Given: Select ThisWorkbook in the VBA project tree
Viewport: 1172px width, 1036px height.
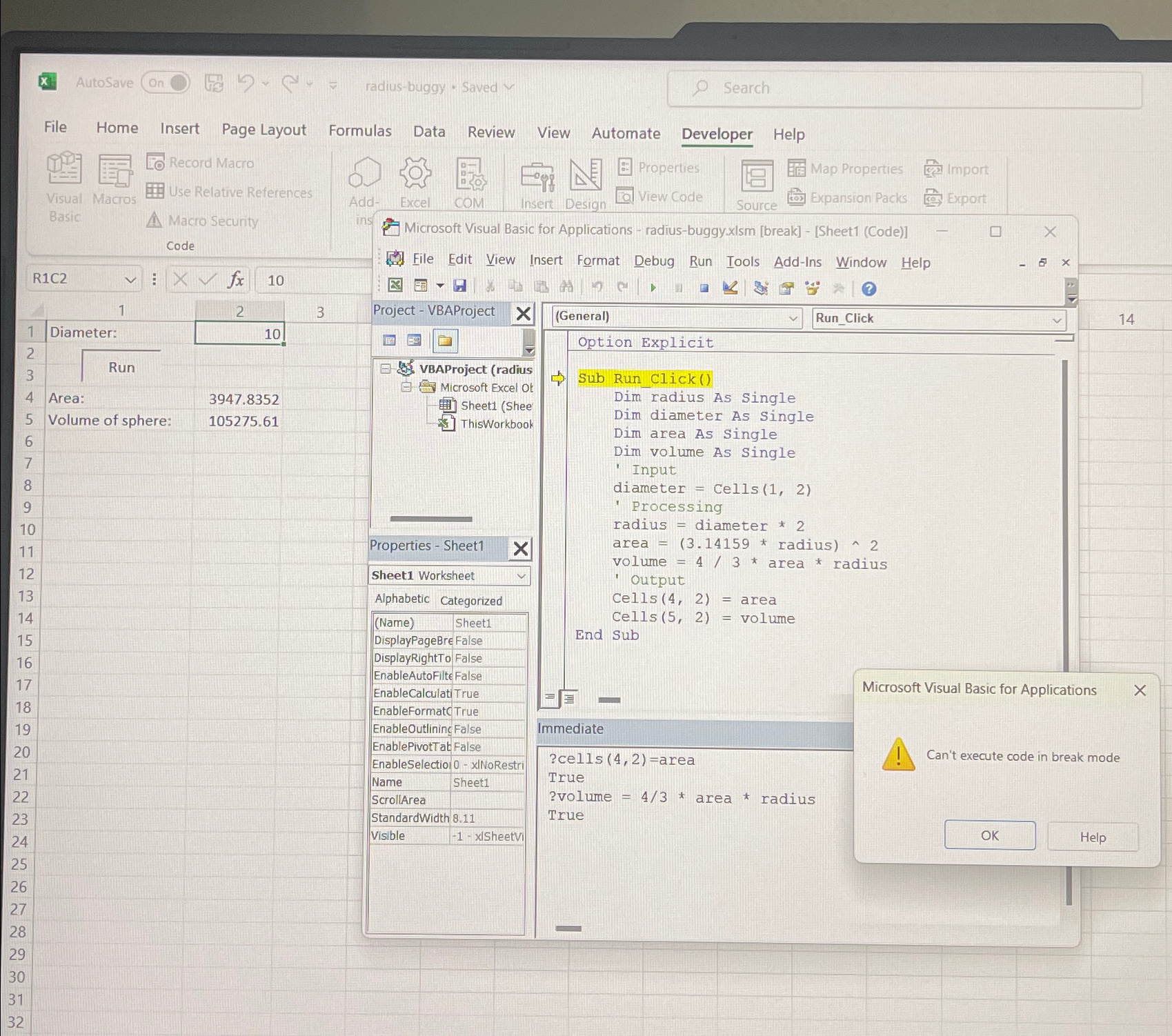Looking at the screenshot, I should pos(487,424).
